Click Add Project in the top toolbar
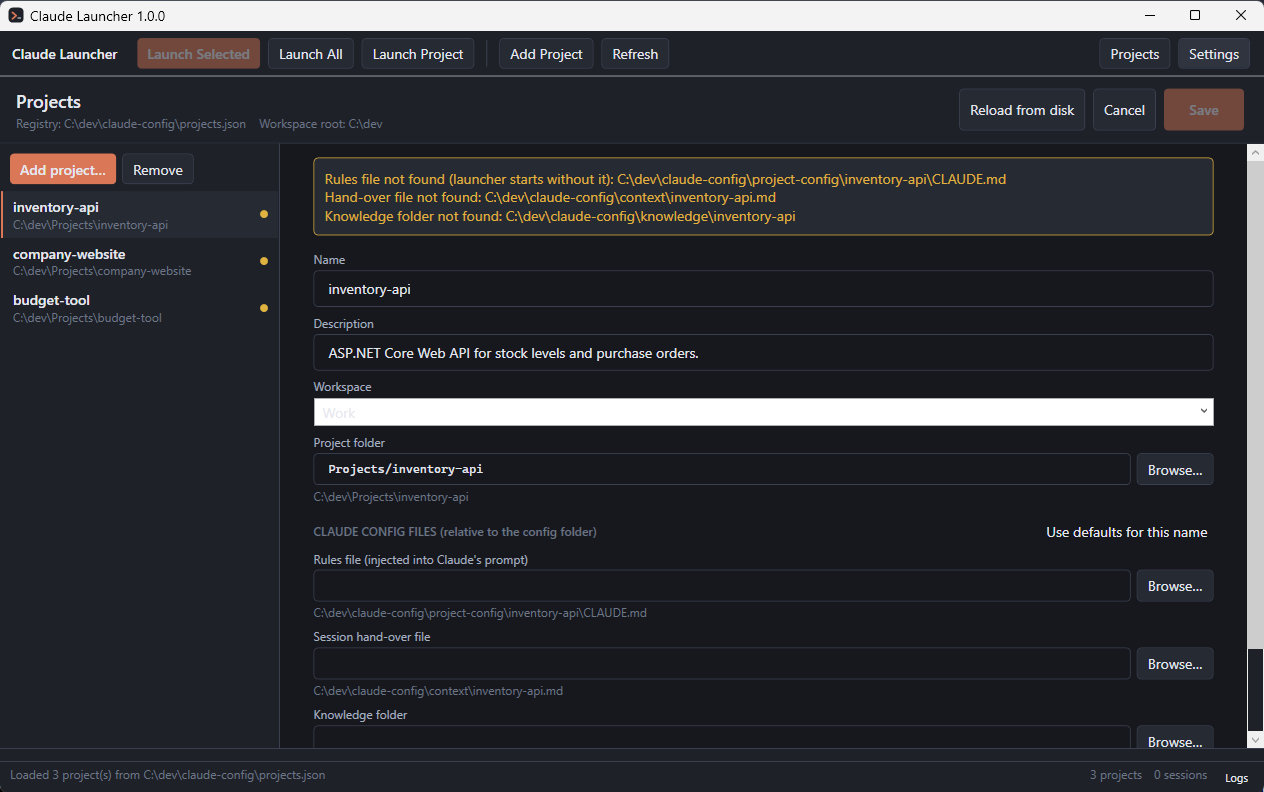Image resolution: width=1264 pixels, height=792 pixels. pyautogui.click(x=546, y=54)
